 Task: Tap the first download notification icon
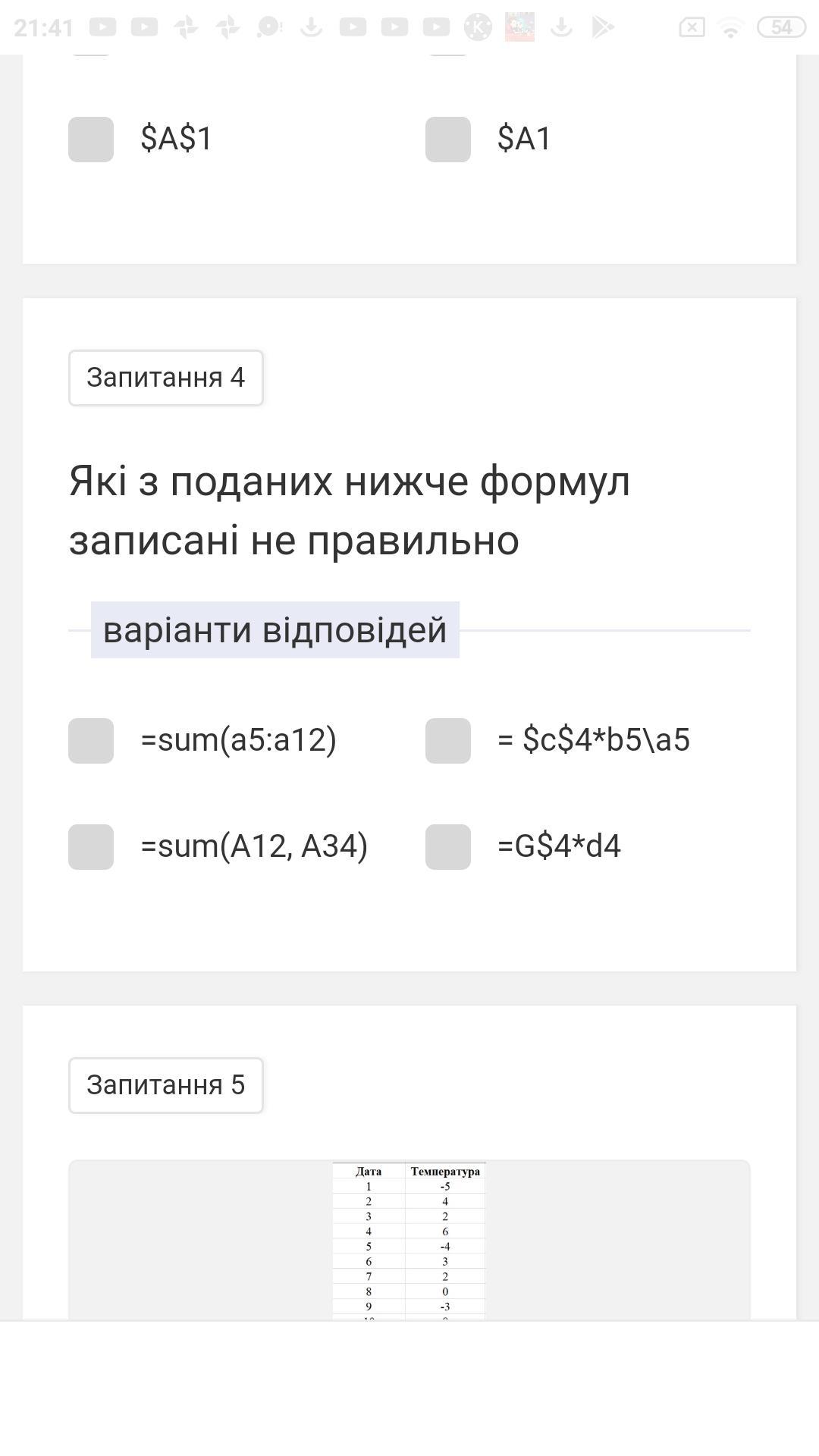(x=311, y=27)
